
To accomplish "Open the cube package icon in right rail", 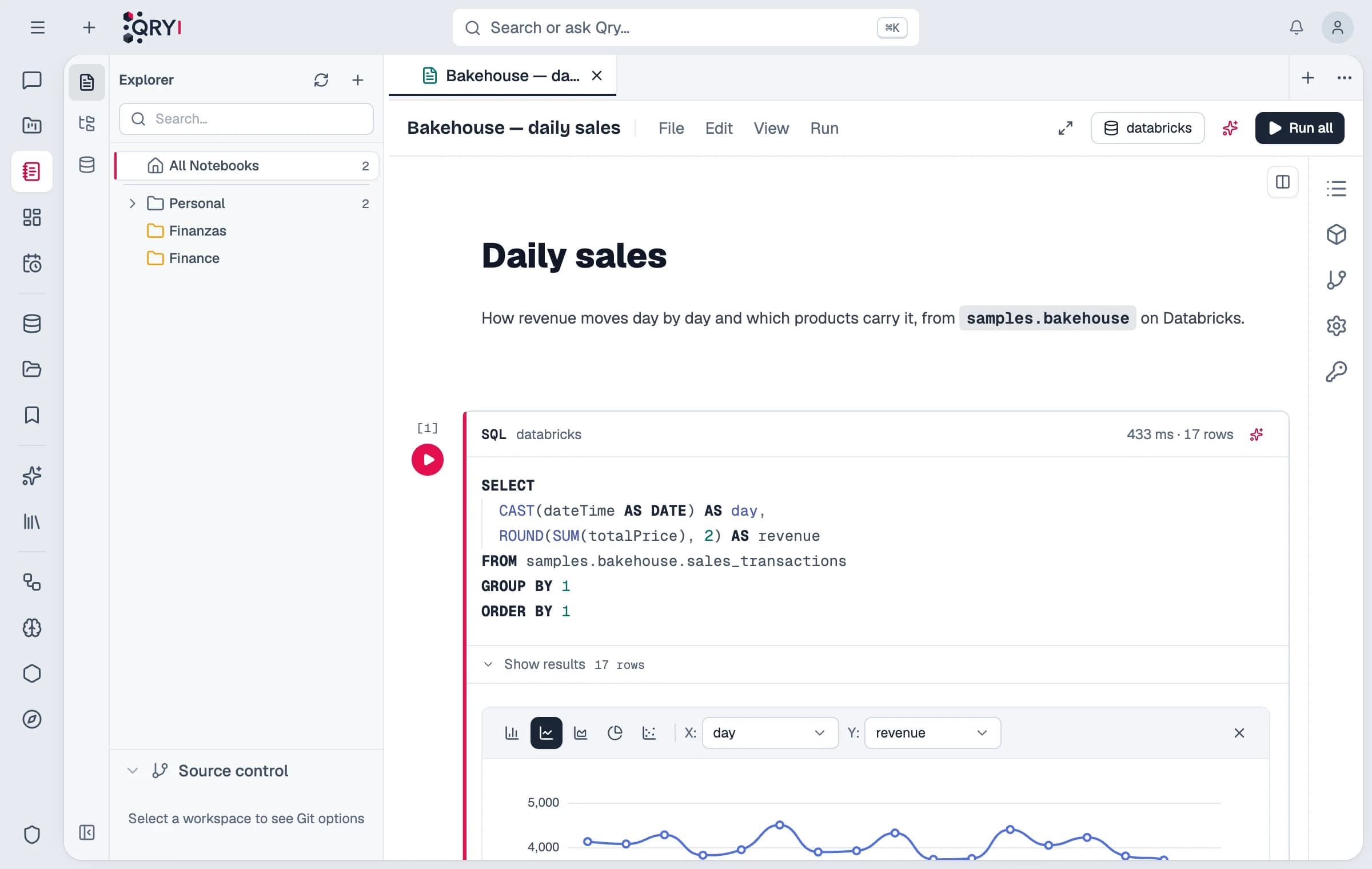I will click(1337, 234).
